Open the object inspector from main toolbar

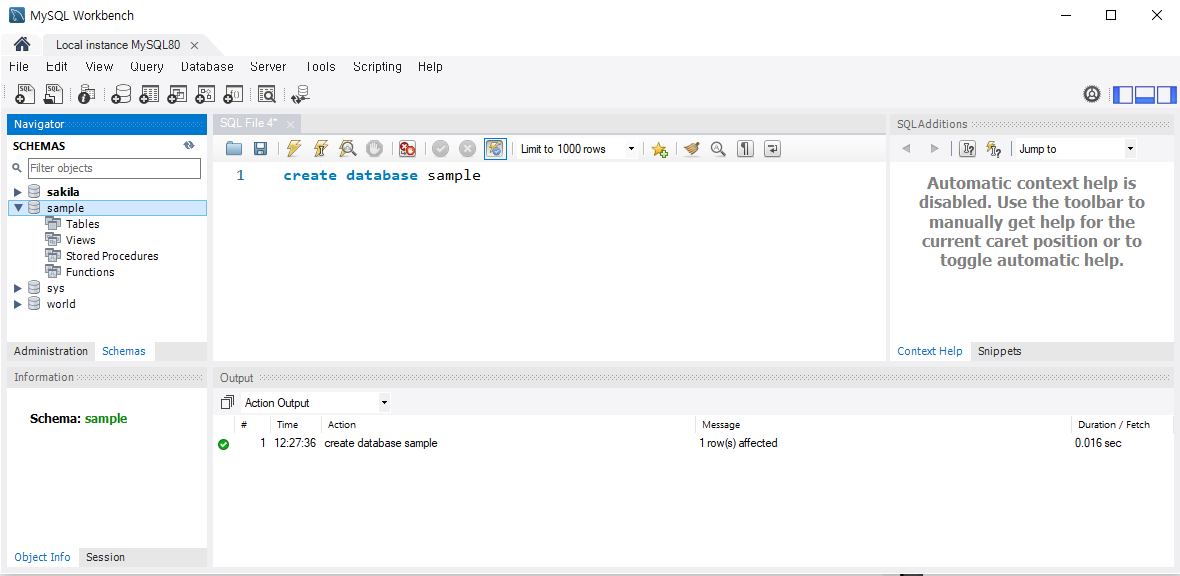87,94
